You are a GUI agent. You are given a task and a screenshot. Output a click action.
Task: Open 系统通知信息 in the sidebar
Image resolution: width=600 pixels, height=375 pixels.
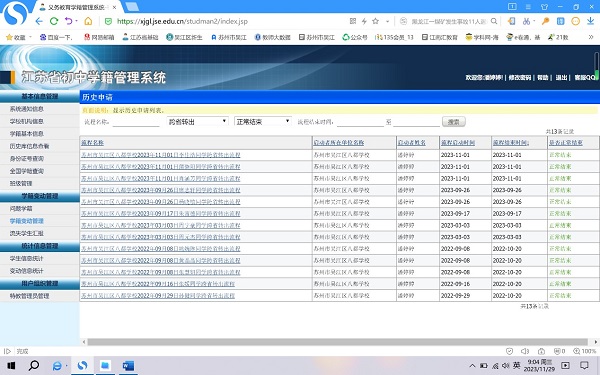coord(27,109)
